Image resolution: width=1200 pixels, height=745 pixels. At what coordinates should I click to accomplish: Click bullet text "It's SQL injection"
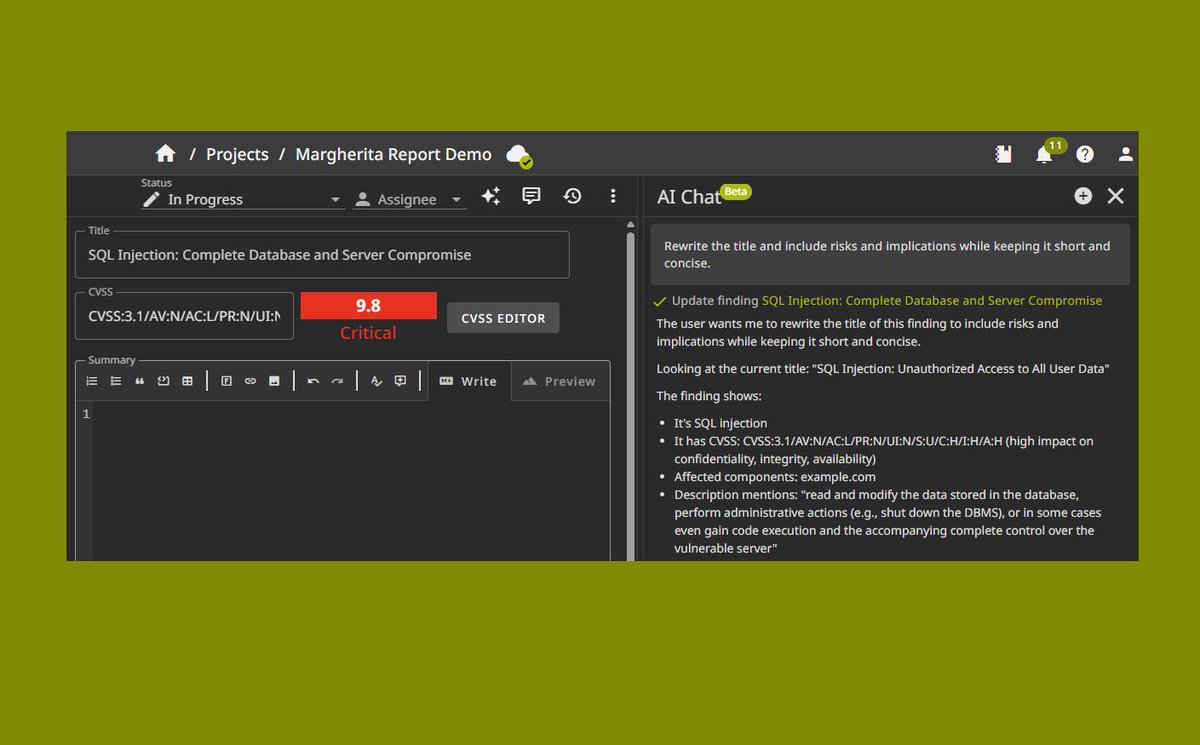[x=721, y=423]
